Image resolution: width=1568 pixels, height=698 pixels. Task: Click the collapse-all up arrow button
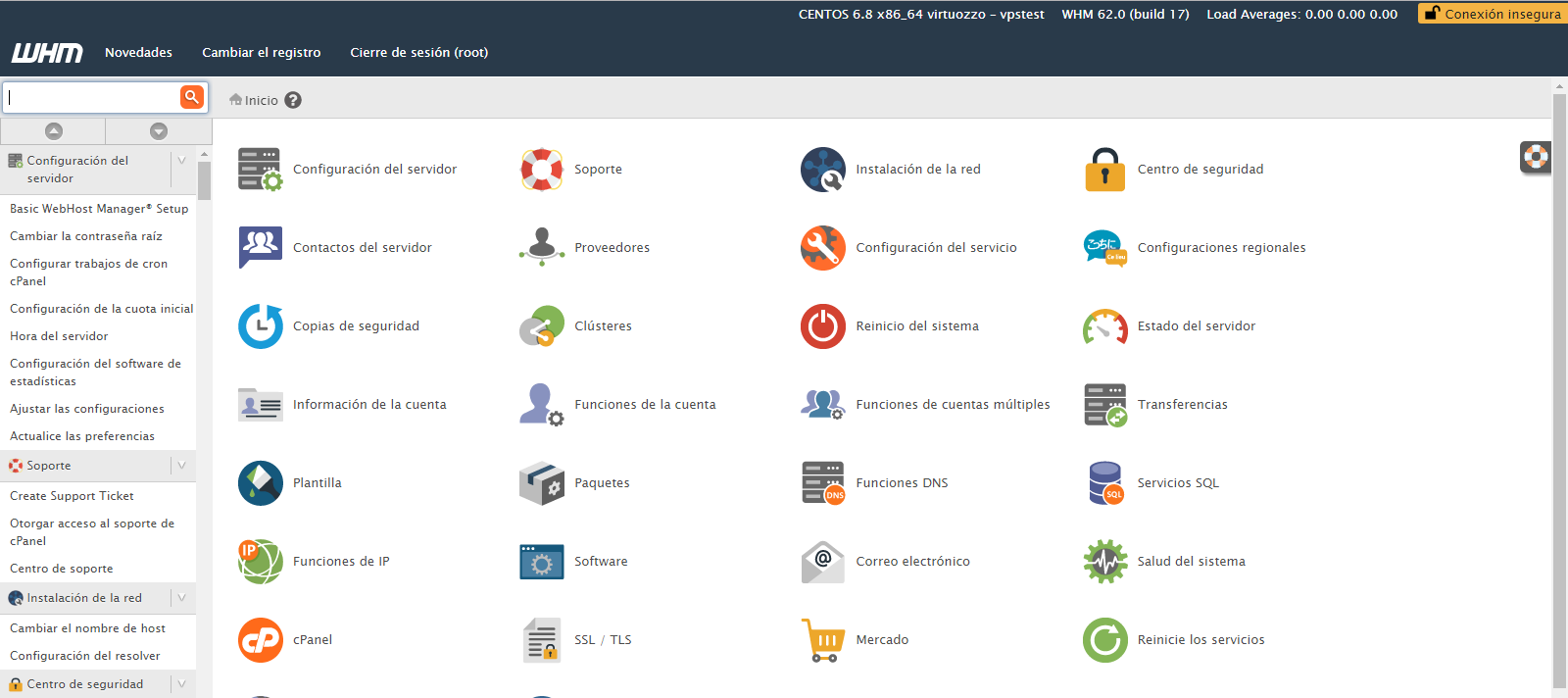click(54, 131)
